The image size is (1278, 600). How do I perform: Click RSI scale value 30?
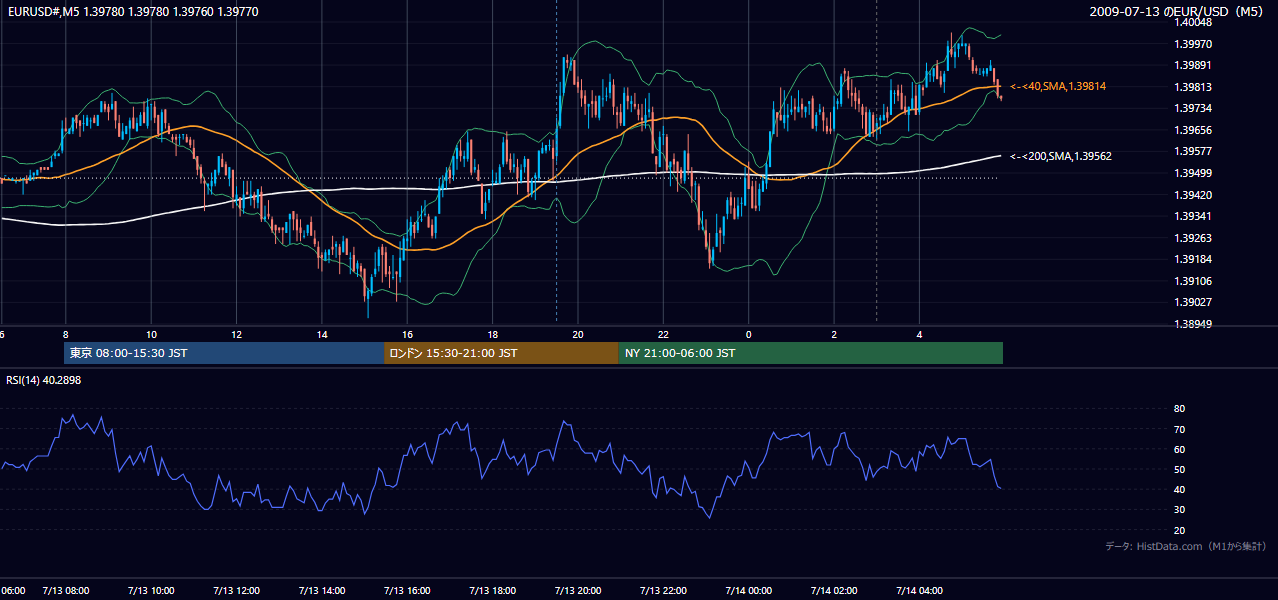[1179, 509]
